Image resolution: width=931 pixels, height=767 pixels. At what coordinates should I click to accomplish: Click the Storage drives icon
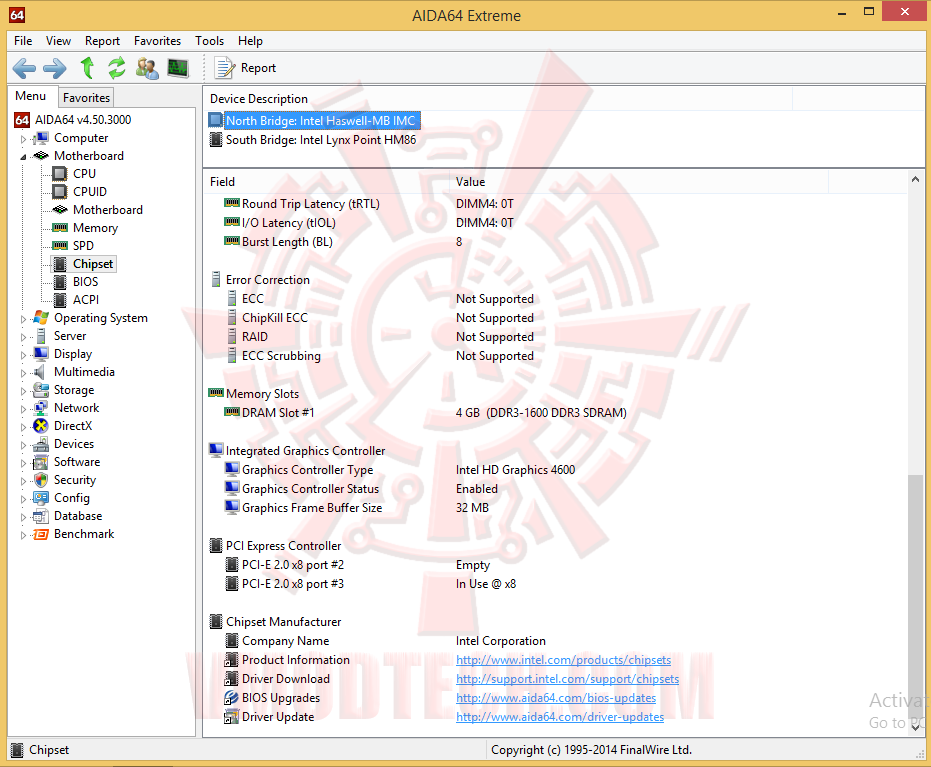[40, 389]
